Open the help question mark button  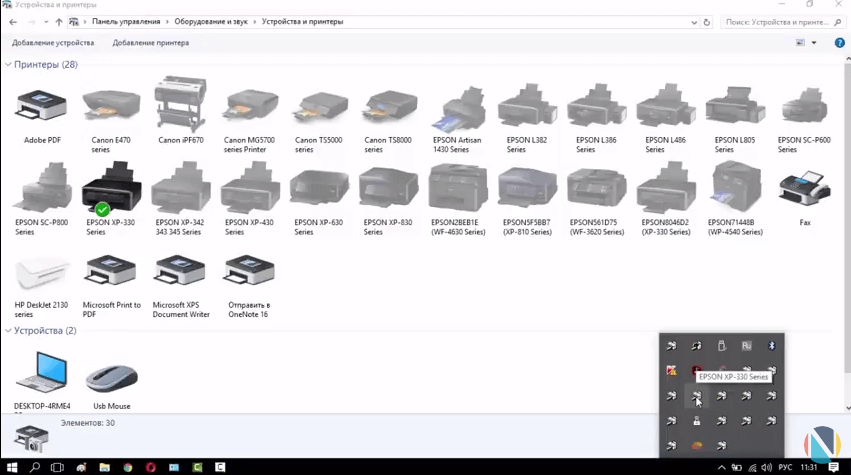tap(839, 43)
